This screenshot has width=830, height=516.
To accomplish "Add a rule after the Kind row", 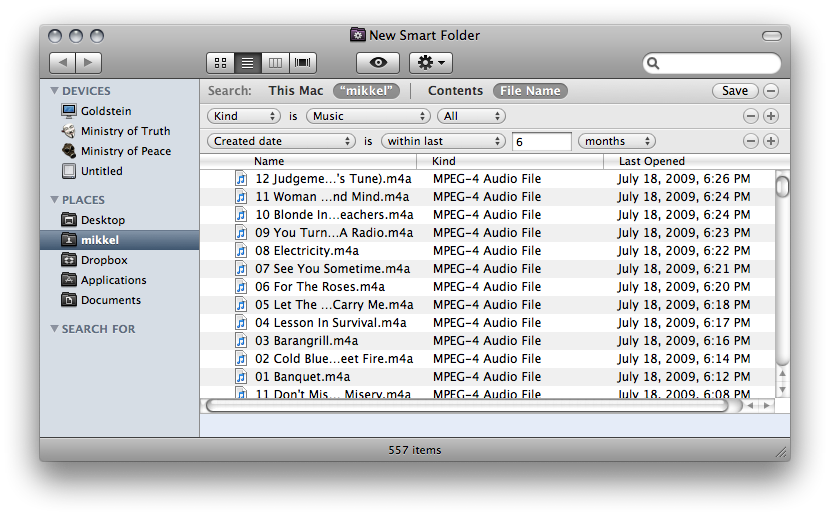I will tap(771, 116).
